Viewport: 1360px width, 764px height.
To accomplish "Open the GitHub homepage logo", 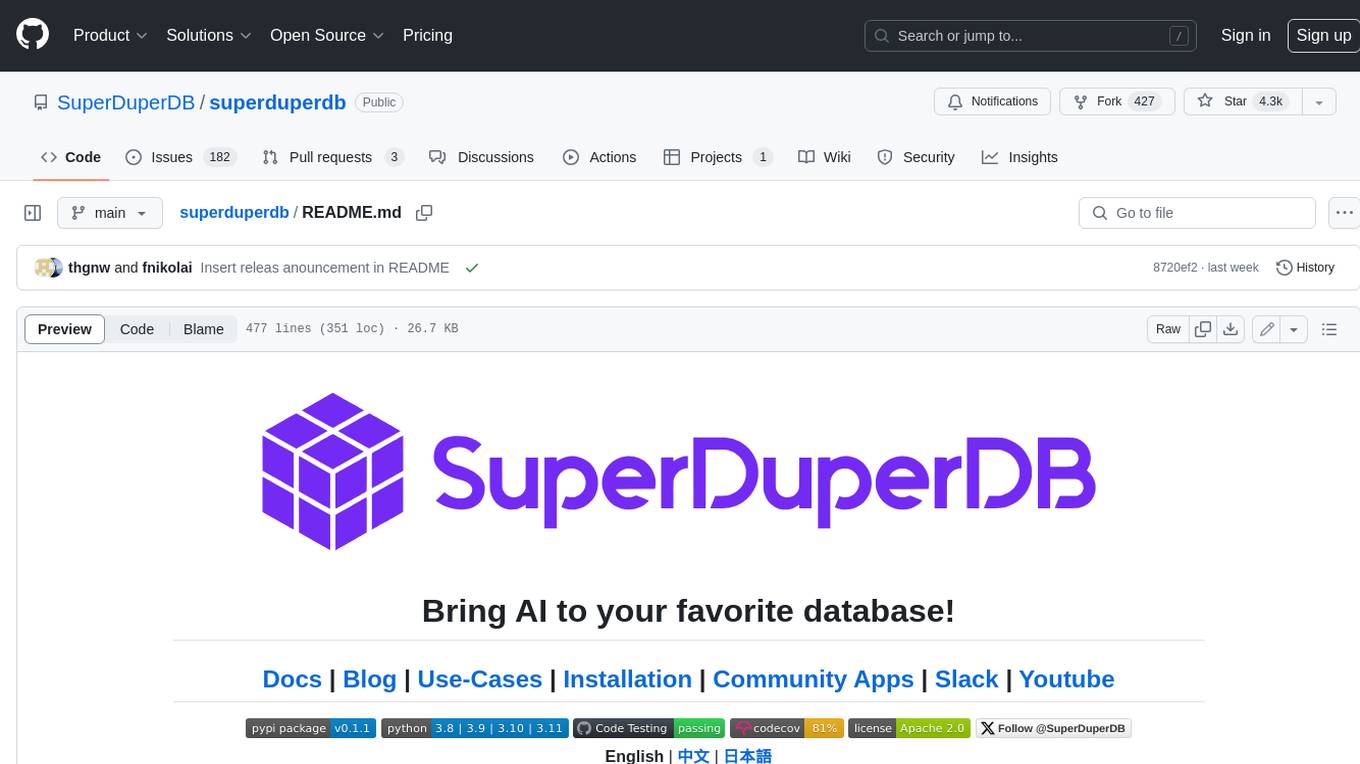I will [x=32, y=35].
